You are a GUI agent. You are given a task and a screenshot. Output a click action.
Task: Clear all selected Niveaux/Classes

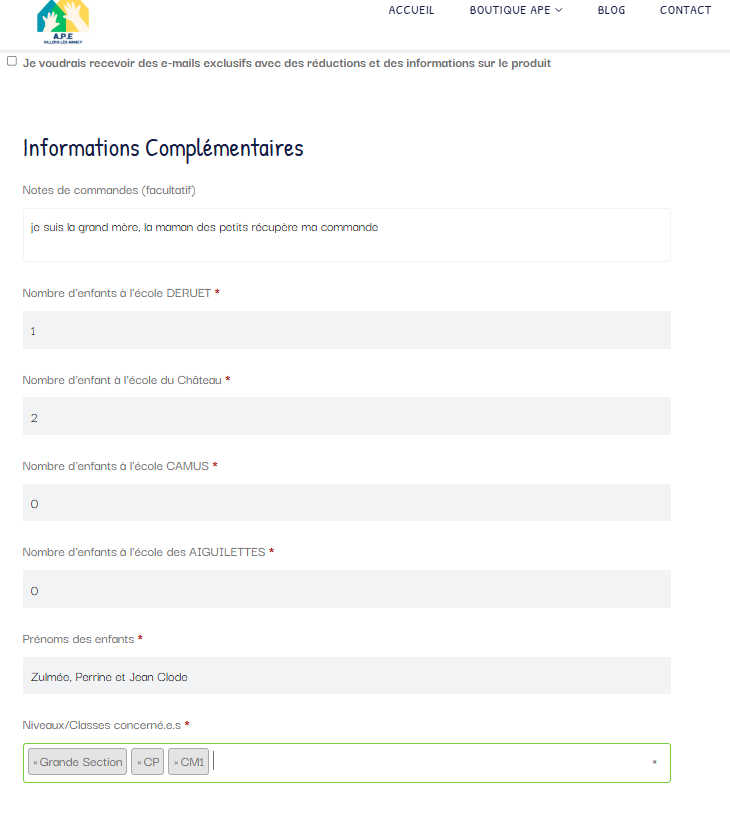point(655,762)
